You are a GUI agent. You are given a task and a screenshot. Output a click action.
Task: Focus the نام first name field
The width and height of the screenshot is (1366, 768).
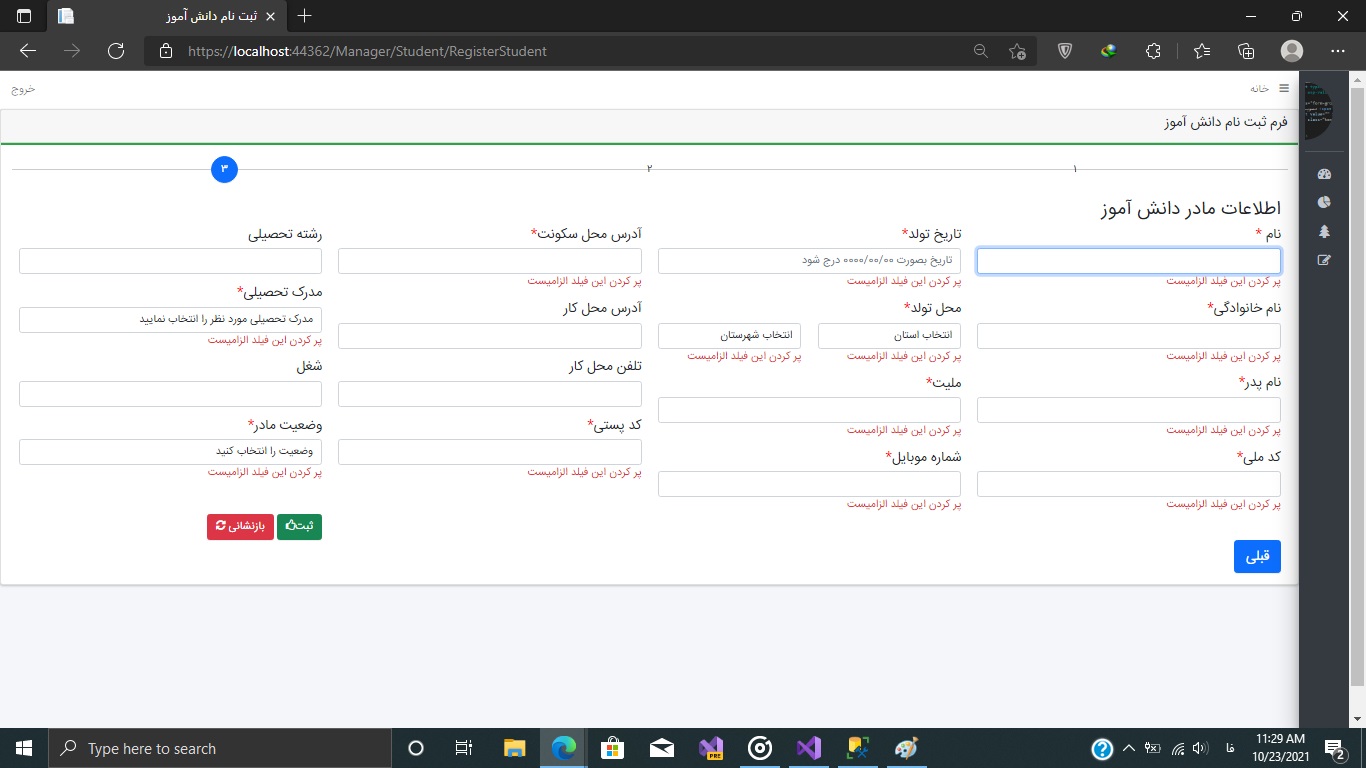1129,261
